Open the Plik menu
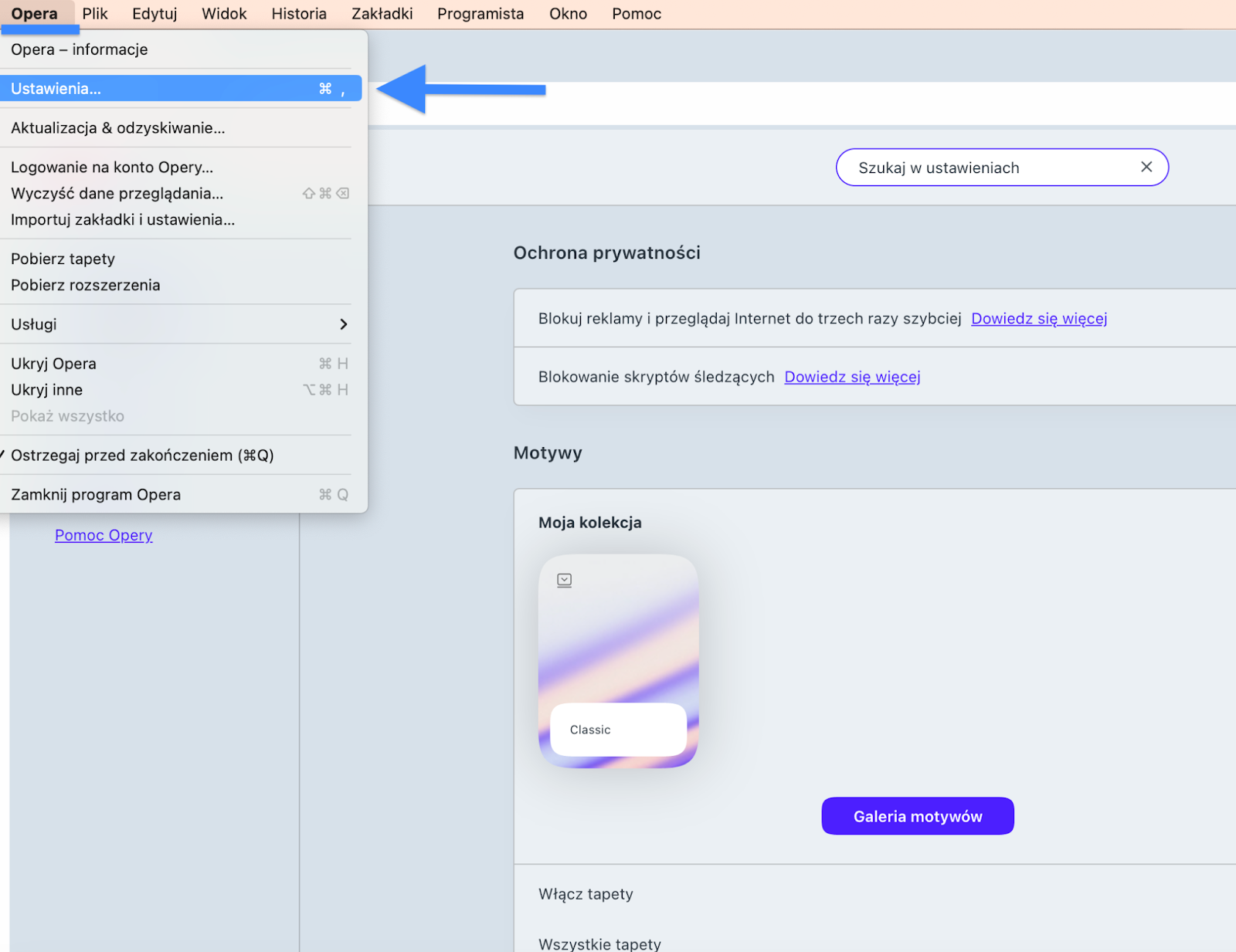Viewport: 1236px width, 952px height. (x=95, y=14)
